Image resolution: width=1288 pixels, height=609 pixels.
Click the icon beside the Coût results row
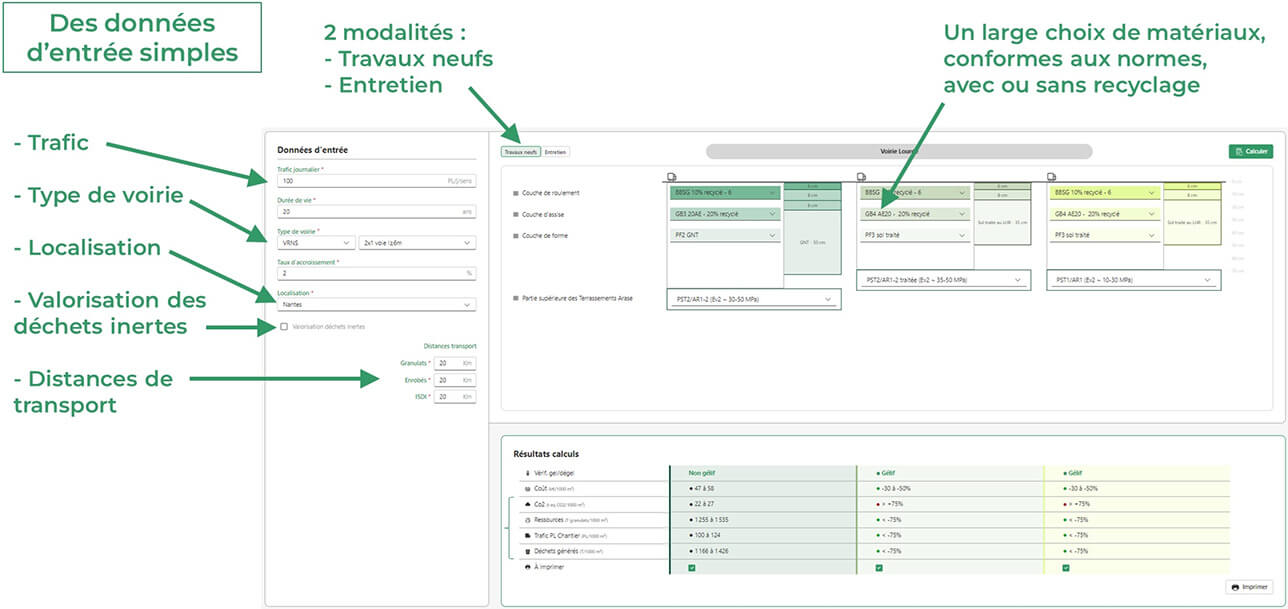pyautogui.click(x=528, y=489)
